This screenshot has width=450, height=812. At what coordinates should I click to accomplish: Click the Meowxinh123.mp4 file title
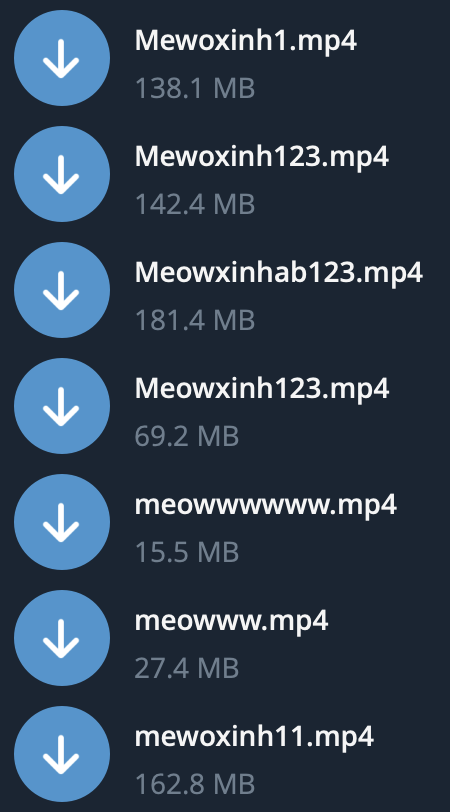point(262,388)
